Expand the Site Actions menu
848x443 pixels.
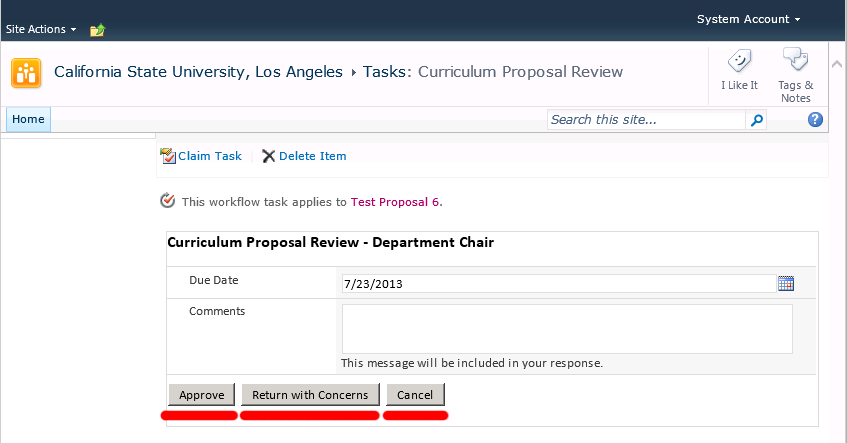tap(41, 30)
